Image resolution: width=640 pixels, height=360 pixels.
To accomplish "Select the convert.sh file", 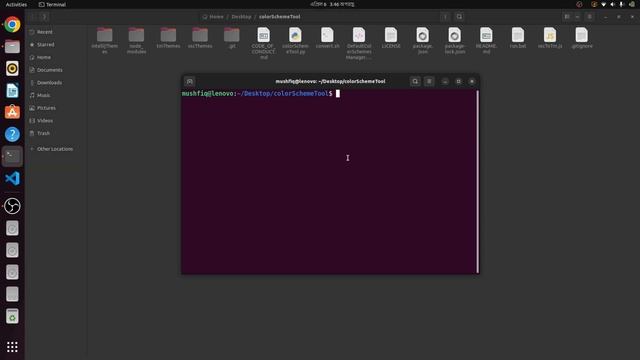I will pyautogui.click(x=327, y=38).
